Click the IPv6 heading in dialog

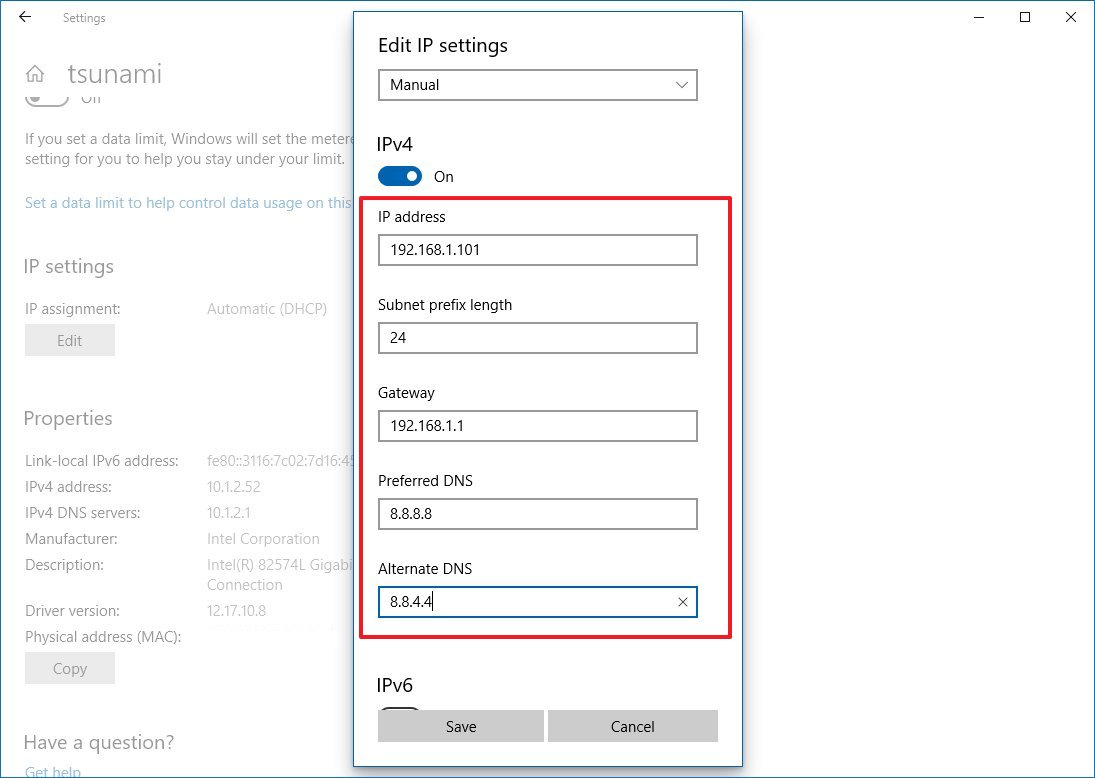coord(395,685)
